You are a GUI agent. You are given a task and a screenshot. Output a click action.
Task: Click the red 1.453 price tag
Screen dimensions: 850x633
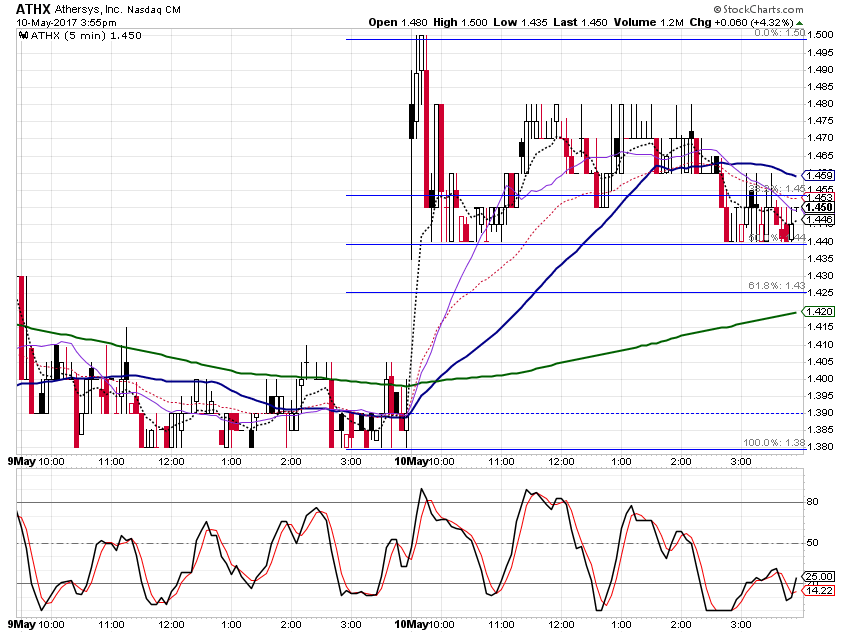click(x=819, y=197)
